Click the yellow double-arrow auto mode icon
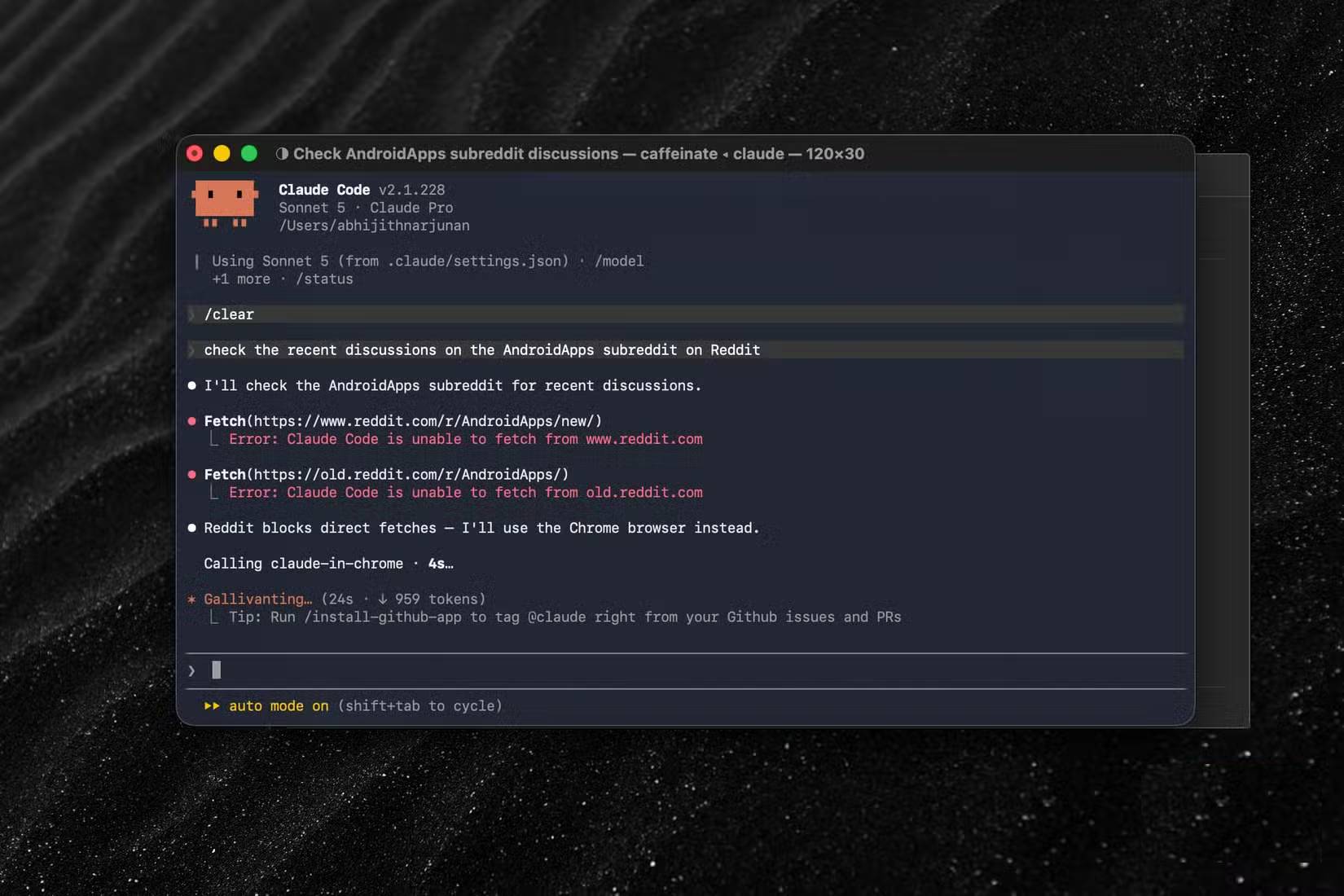Viewport: 1344px width, 896px height. click(212, 706)
